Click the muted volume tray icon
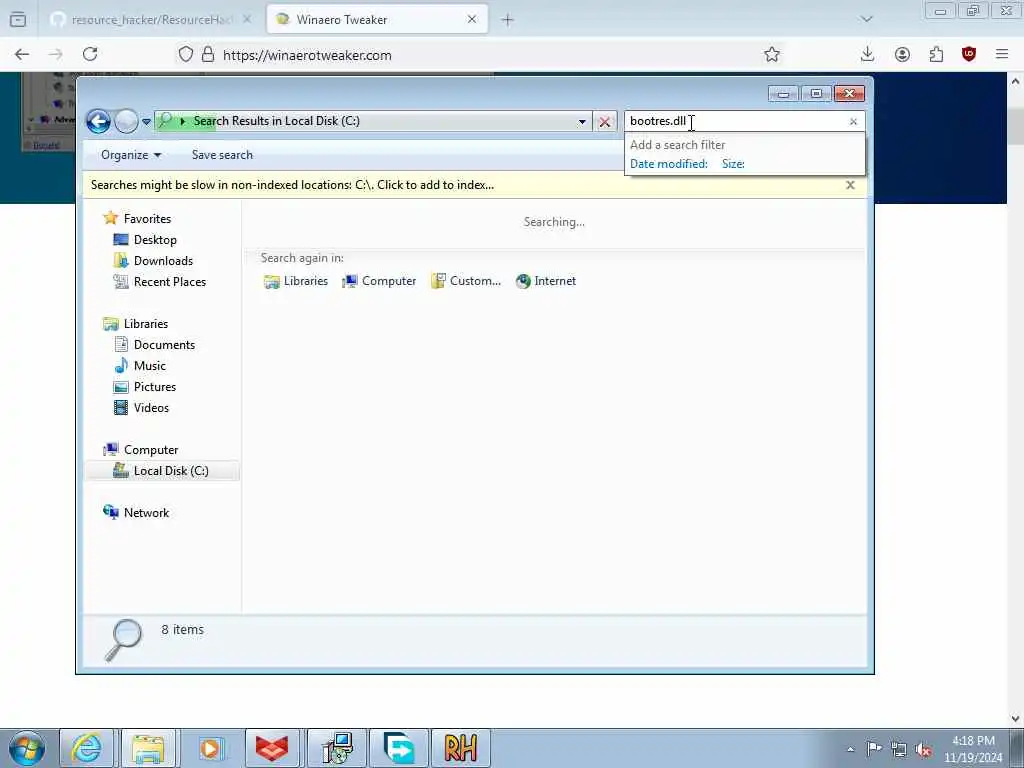 click(923, 749)
